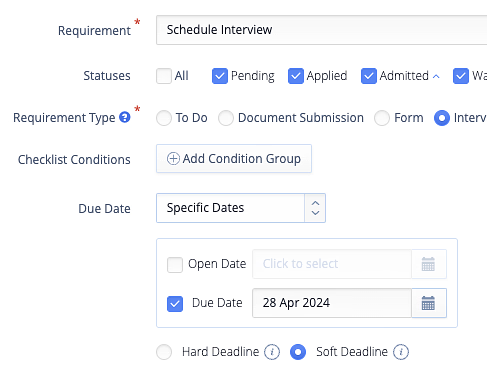Collapse the Admitted status chevron
Image resolution: width=487 pixels, height=374 pixels.
[x=436, y=76]
